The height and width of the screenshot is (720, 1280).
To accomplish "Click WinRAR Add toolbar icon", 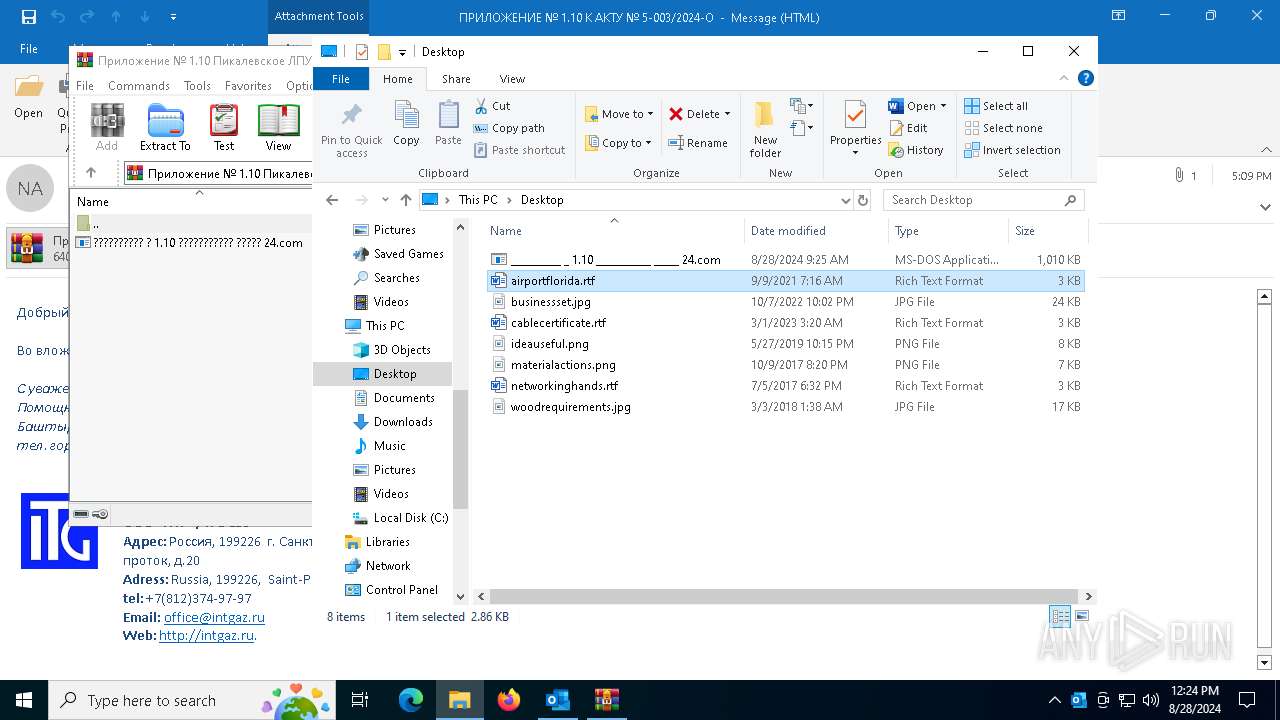I will pos(107,128).
